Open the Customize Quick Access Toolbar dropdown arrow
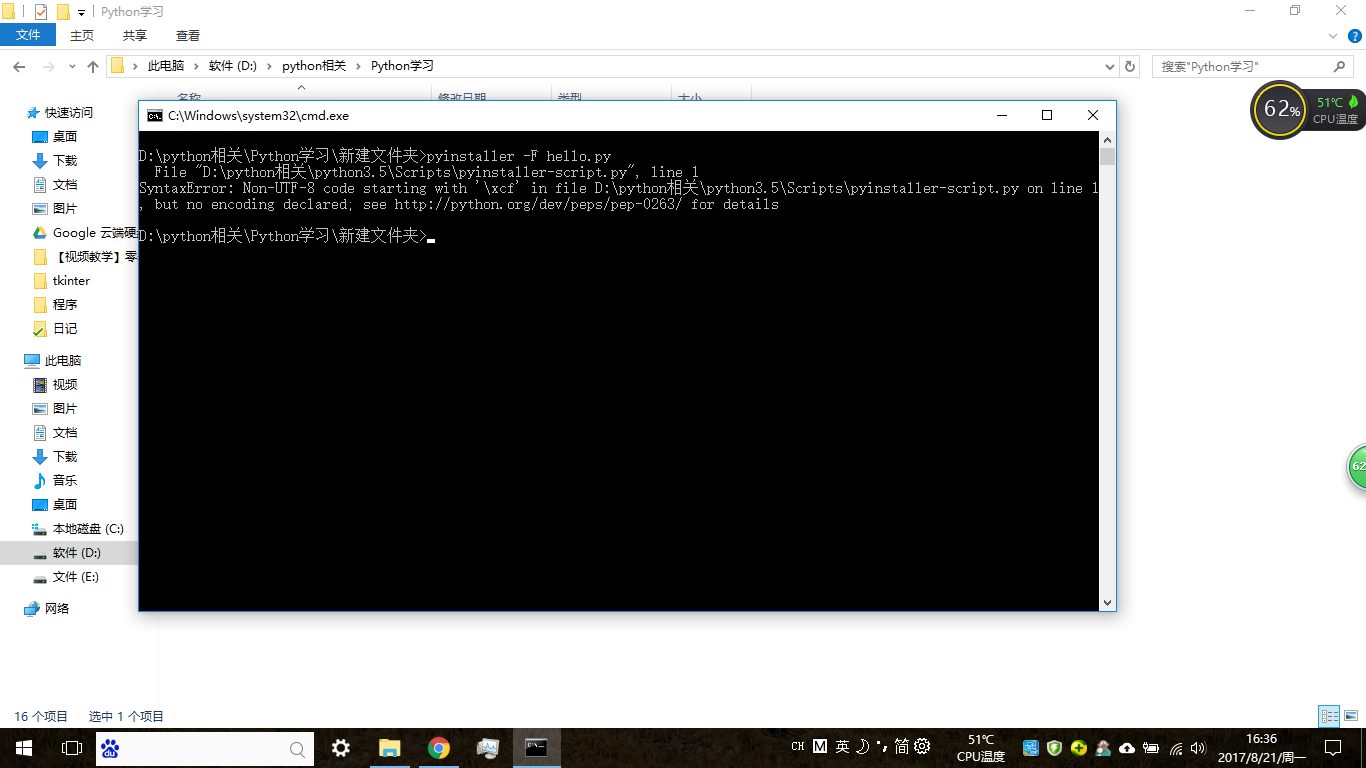Screen dimensions: 1366x768 [81, 13]
